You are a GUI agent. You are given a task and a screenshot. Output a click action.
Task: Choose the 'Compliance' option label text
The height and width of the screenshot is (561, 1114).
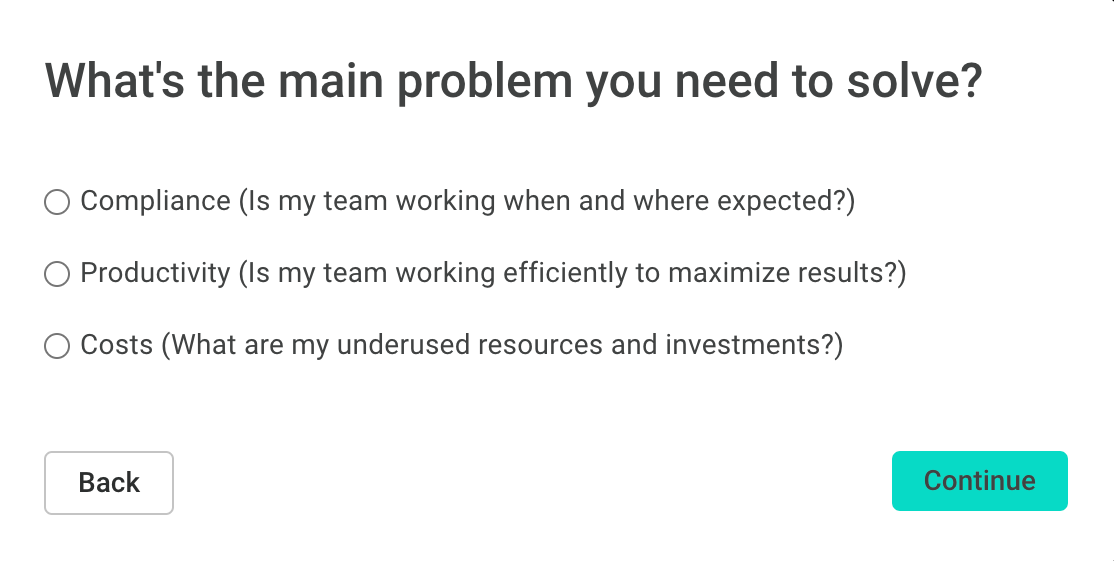click(156, 202)
